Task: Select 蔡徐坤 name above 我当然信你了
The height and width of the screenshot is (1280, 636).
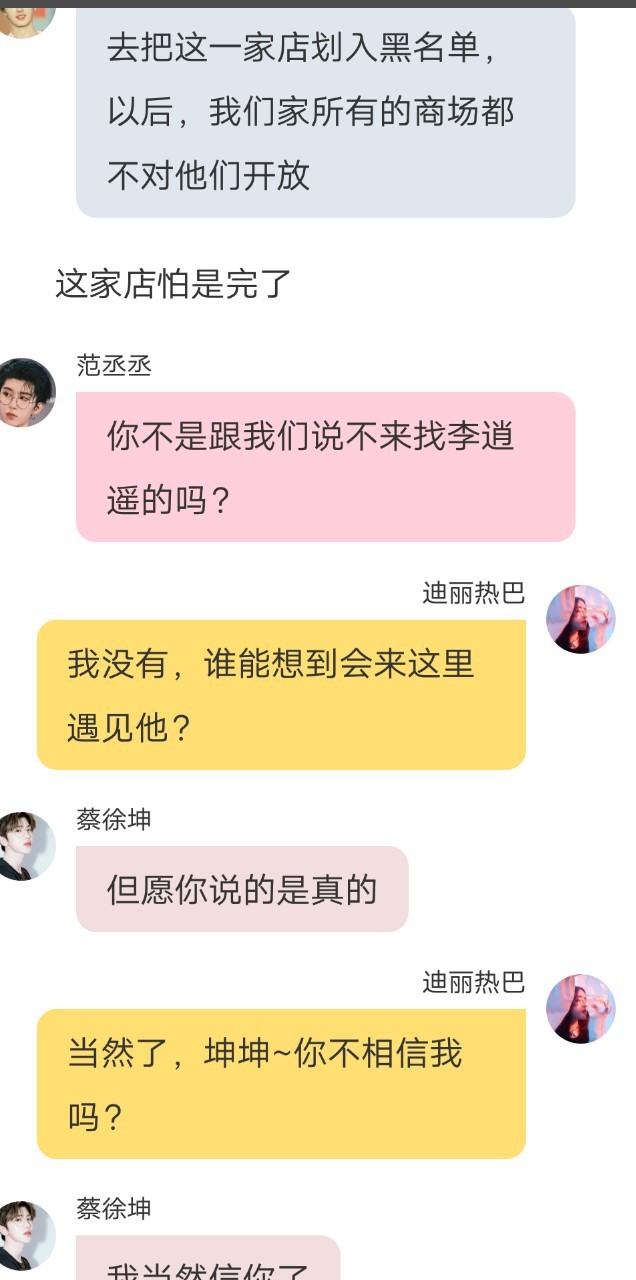Action: (x=114, y=1209)
